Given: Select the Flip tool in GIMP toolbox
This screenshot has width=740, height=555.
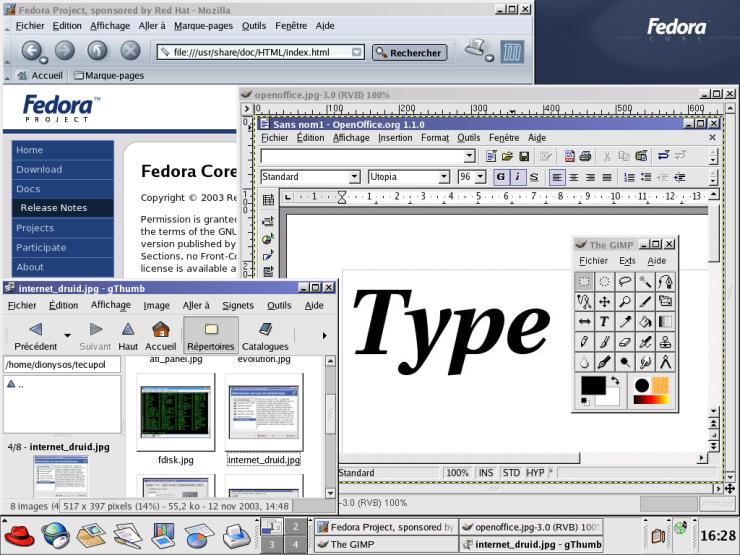Looking at the screenshot, I should [584, 322].
